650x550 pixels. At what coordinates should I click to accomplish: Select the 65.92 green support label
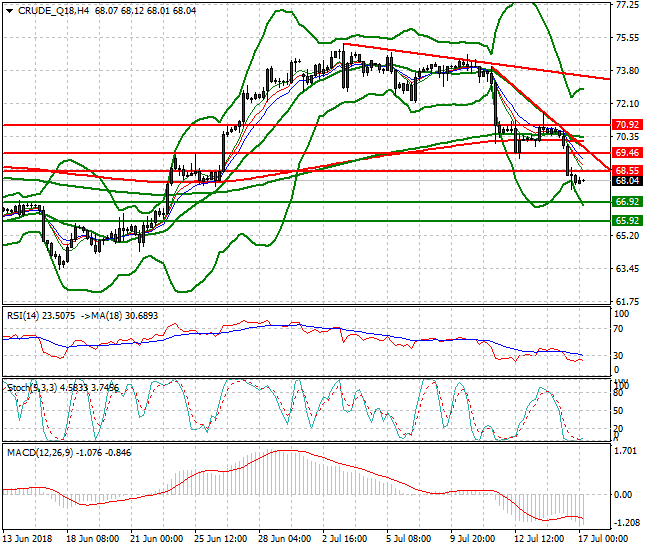pos(627,221)
